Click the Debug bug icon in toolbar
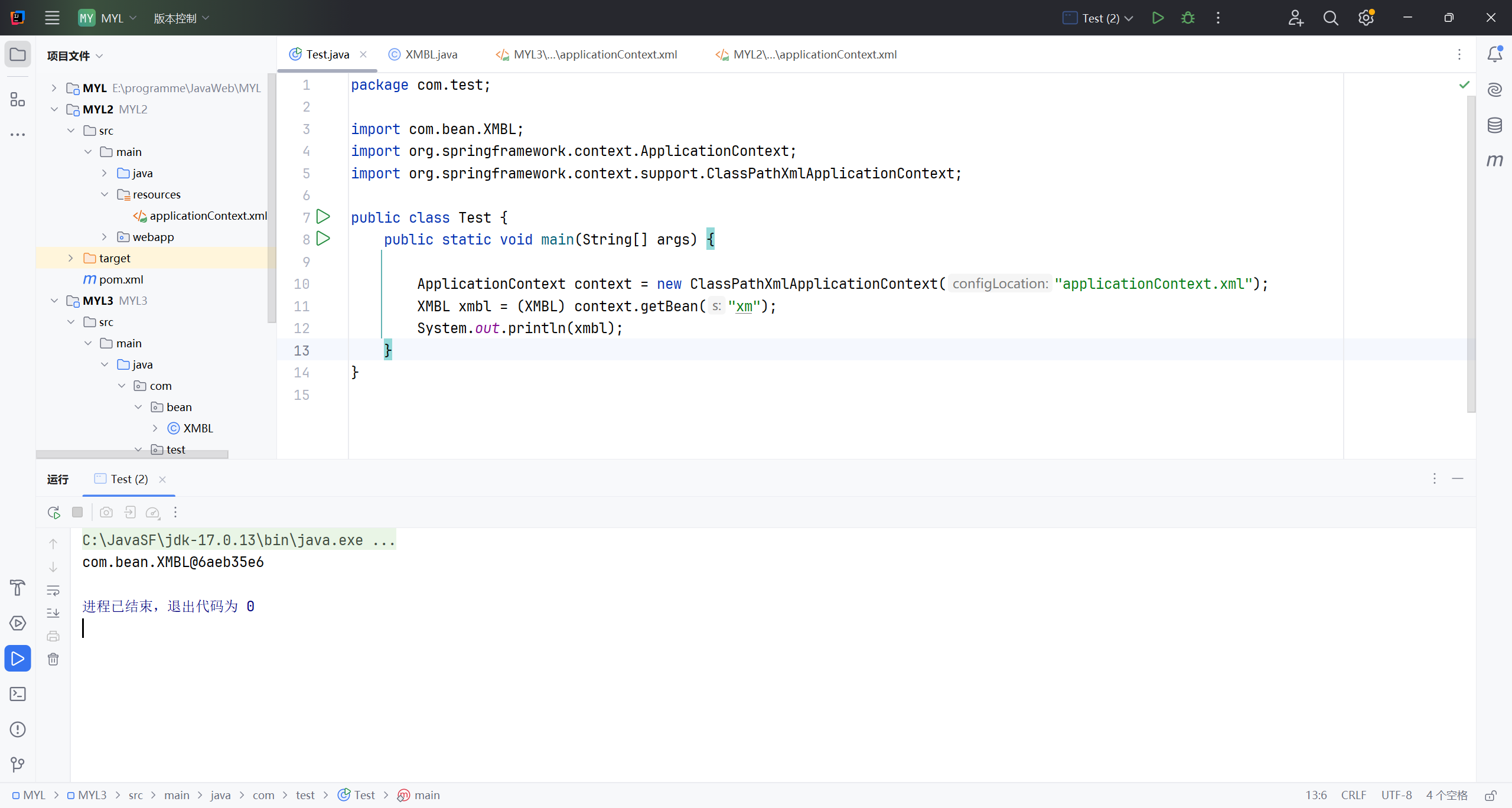This screenshot has width=1512, height=808. [x=1188, y=18]
